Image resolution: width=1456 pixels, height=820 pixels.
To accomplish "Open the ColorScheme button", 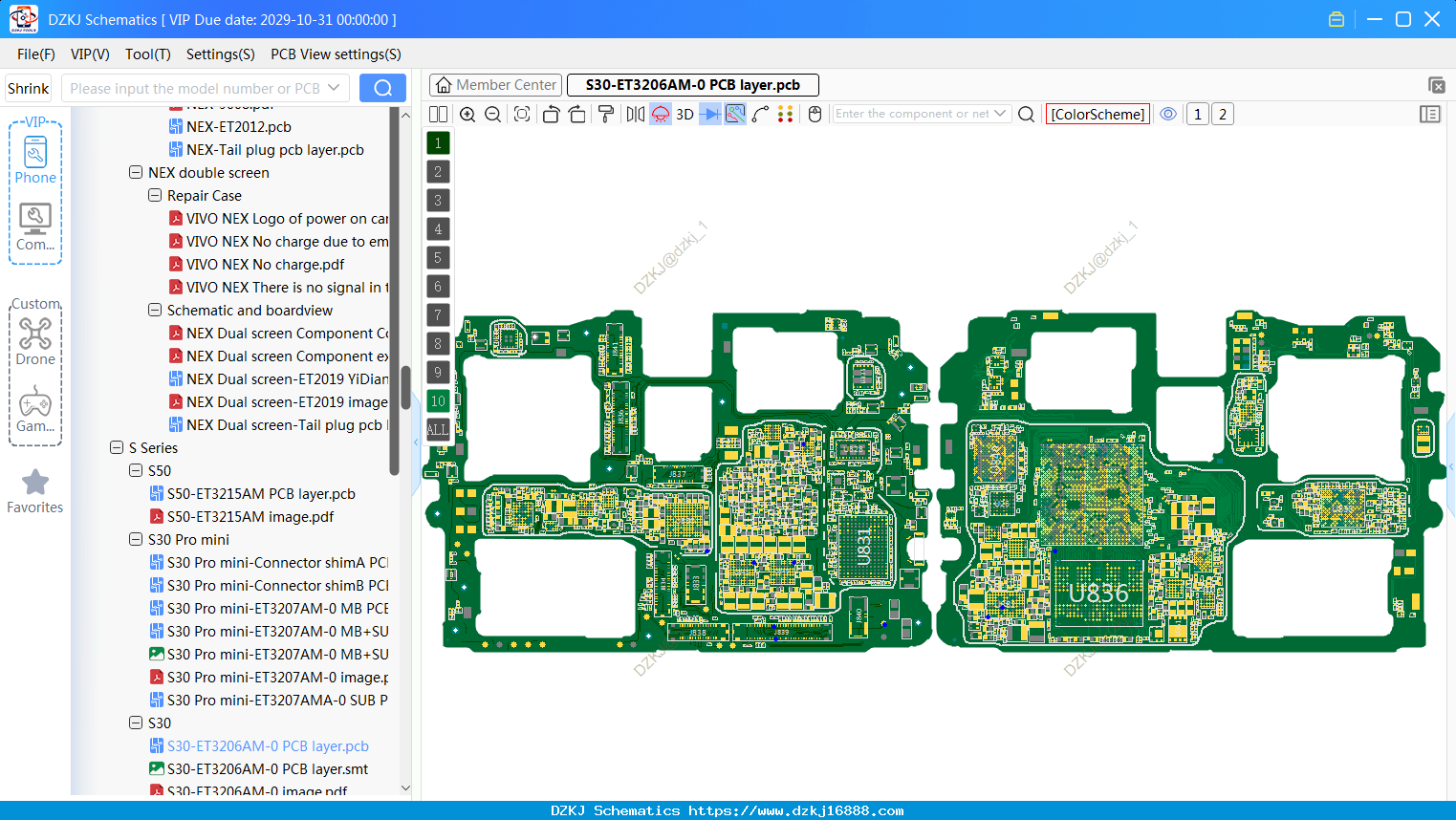I will [1097, 114].
